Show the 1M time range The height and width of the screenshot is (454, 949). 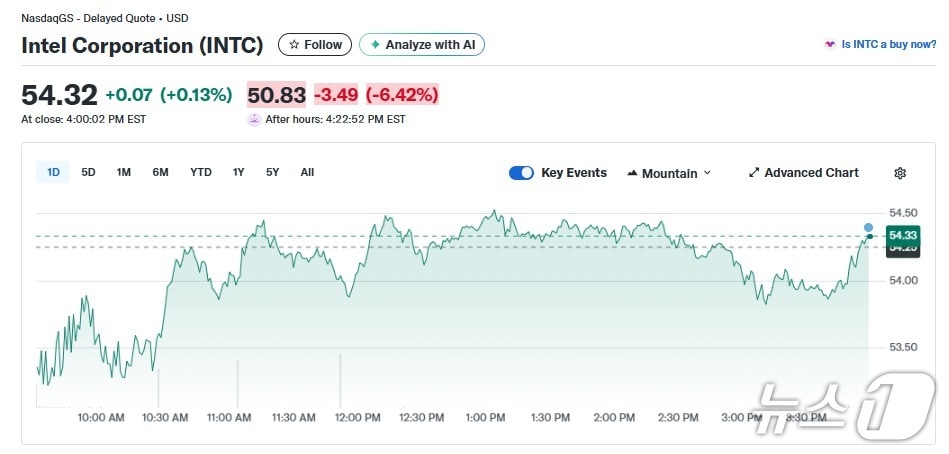click(123, 172)
